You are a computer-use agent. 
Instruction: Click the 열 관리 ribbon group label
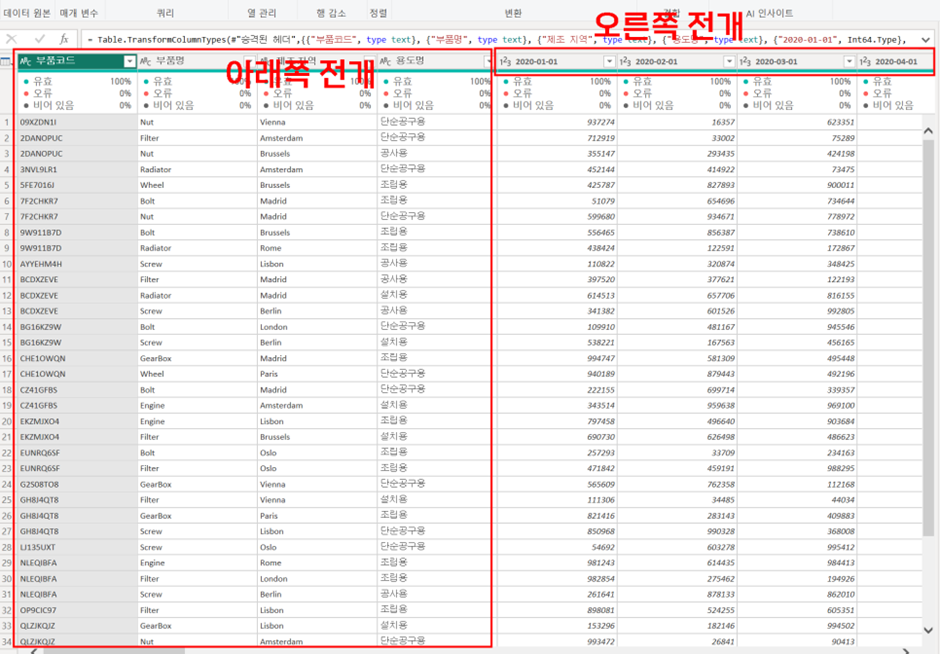262,13
